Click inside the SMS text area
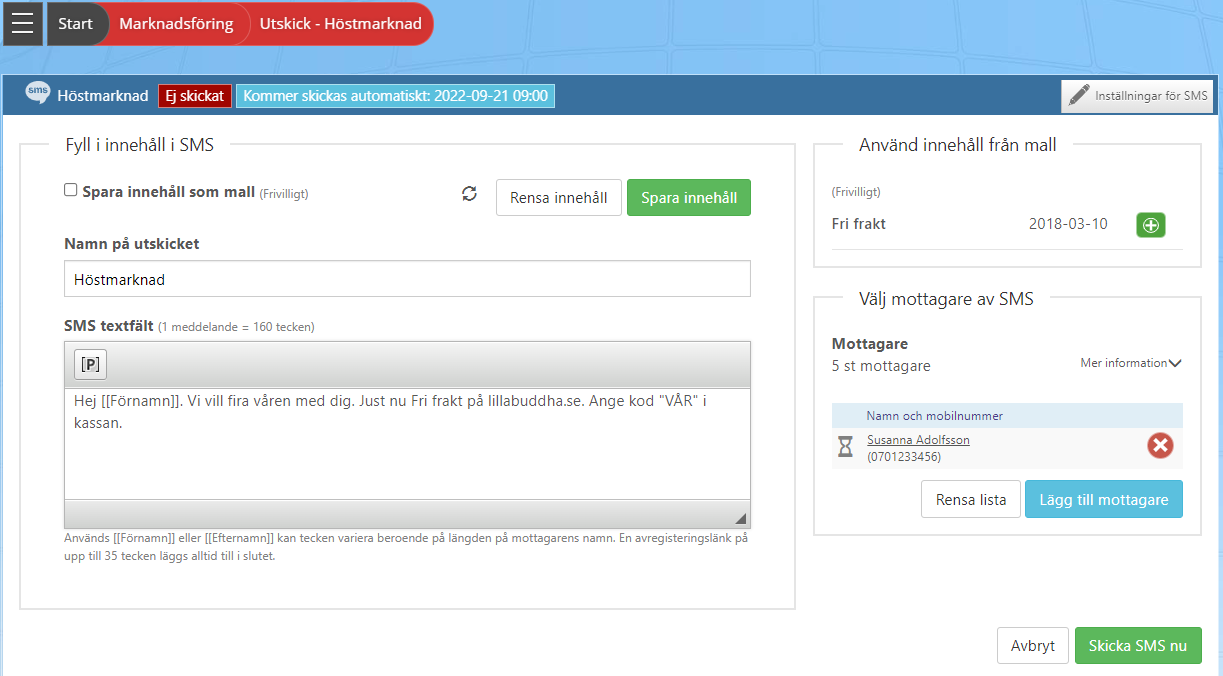Screen dimensions: 1223x676 tap(407, 443)
